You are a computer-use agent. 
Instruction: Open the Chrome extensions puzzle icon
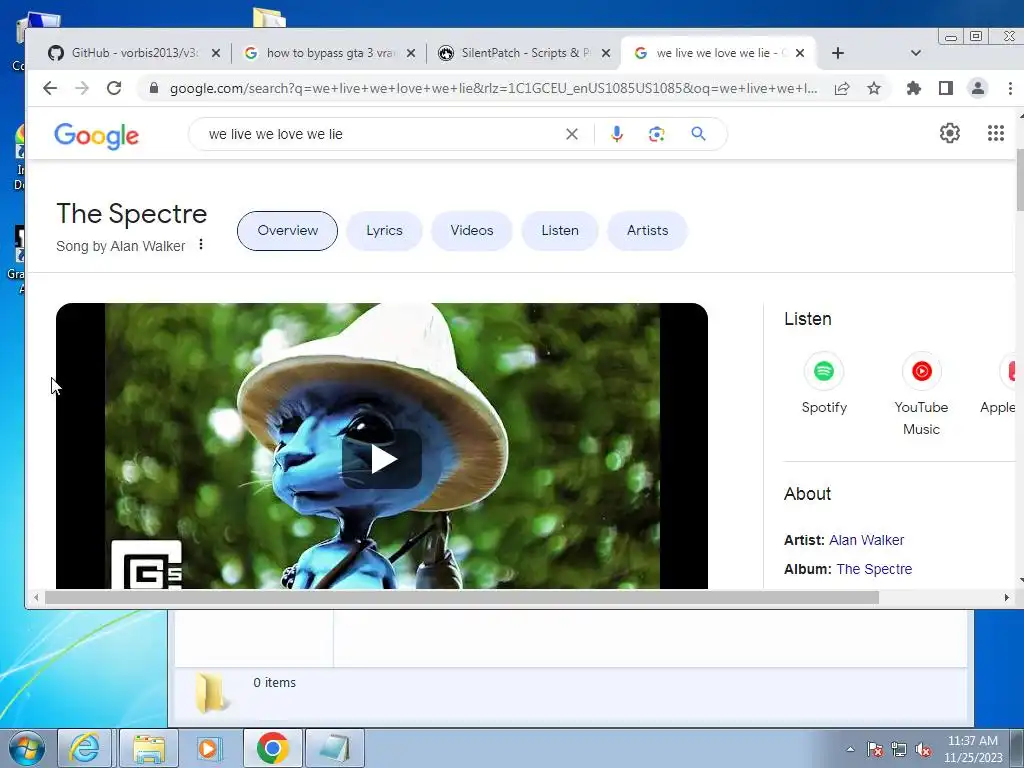coord(914,88)
